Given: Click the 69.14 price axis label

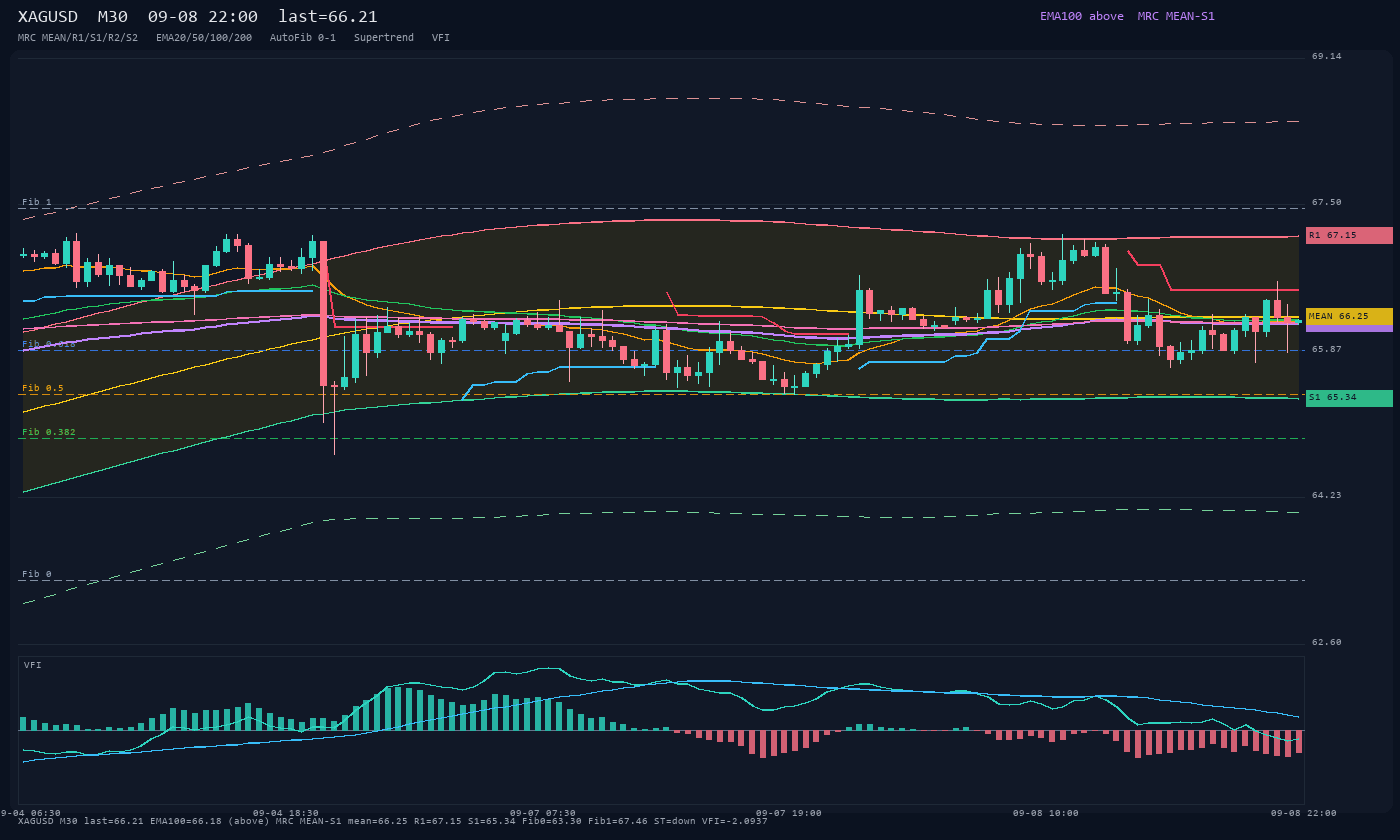Looking at the screenshot, I should [1327, 57].
